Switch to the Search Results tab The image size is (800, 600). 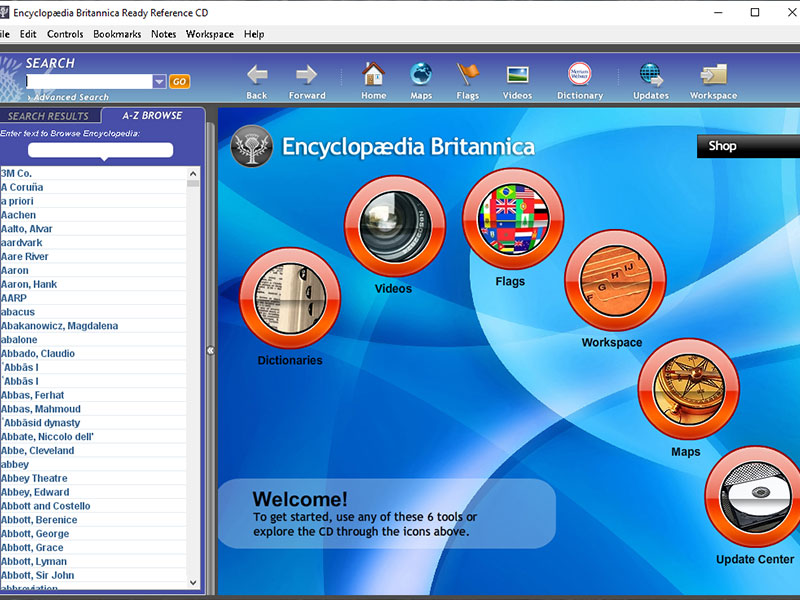48,116
